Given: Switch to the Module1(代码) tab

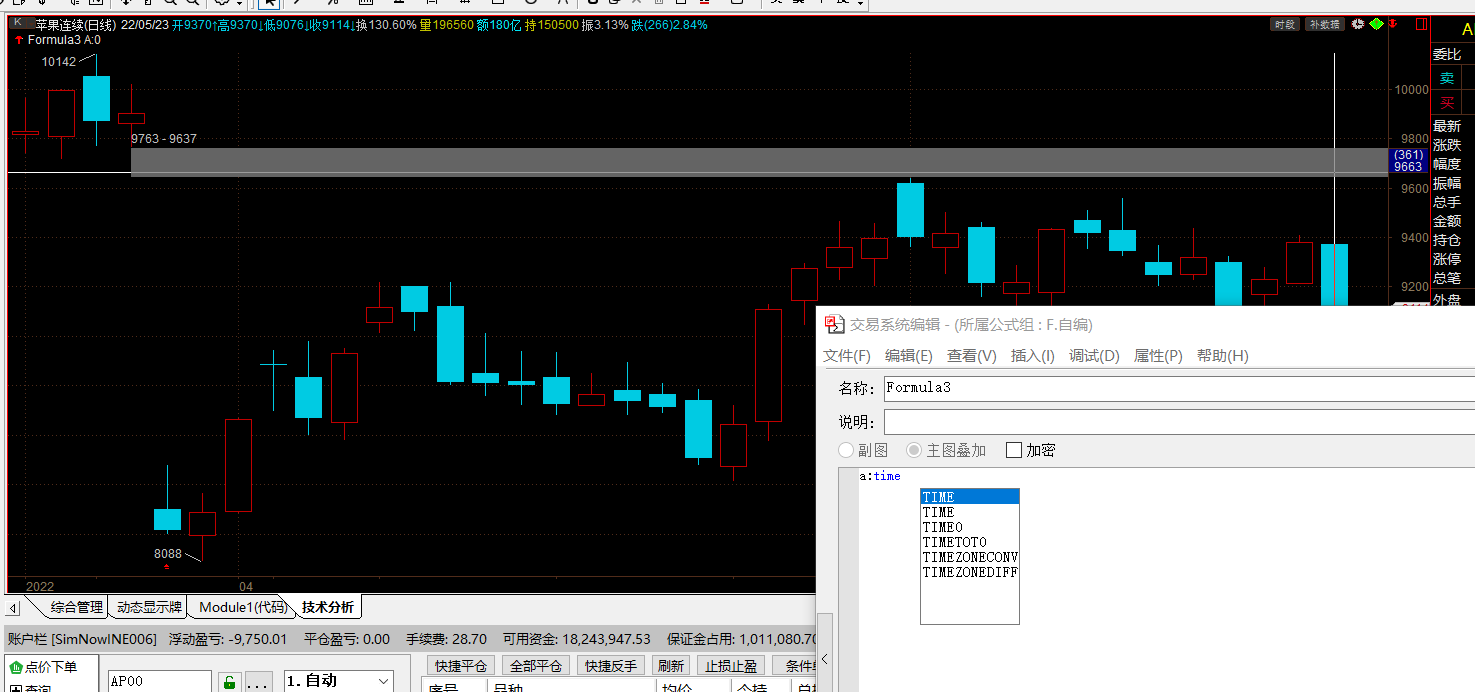Looking at the screenshot, I should coord(243,607).
